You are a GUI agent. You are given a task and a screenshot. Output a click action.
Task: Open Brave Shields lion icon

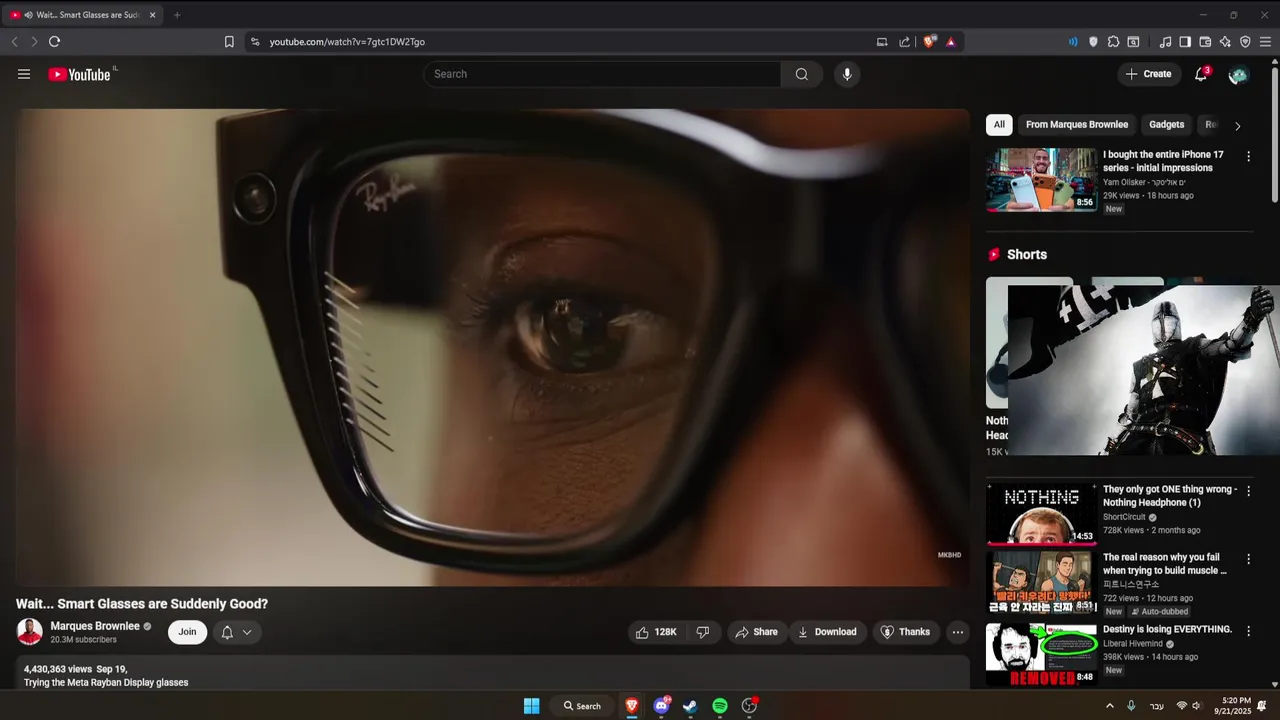click(929, 42)
